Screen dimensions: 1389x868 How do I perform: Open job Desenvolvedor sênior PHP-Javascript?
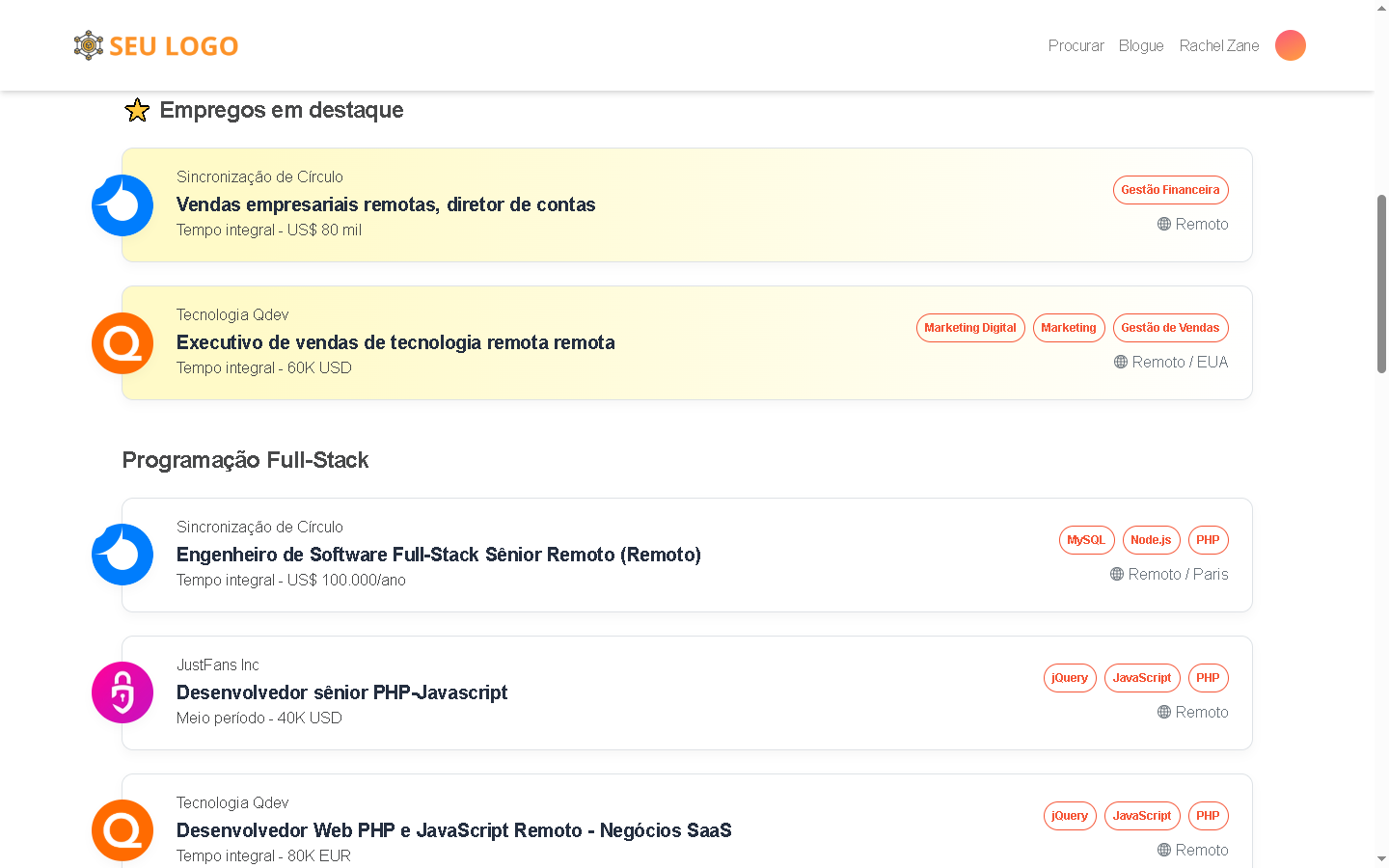[x=341, y=692]
